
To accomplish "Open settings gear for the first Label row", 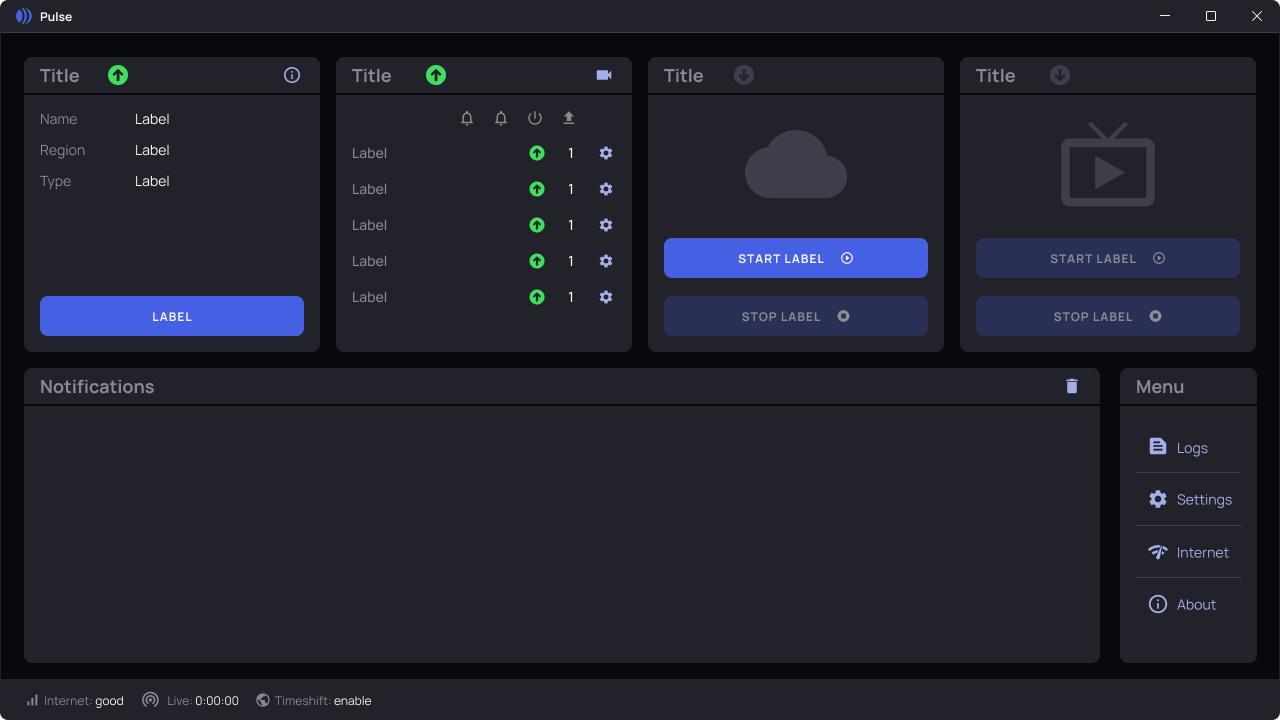I will point(606,153).
